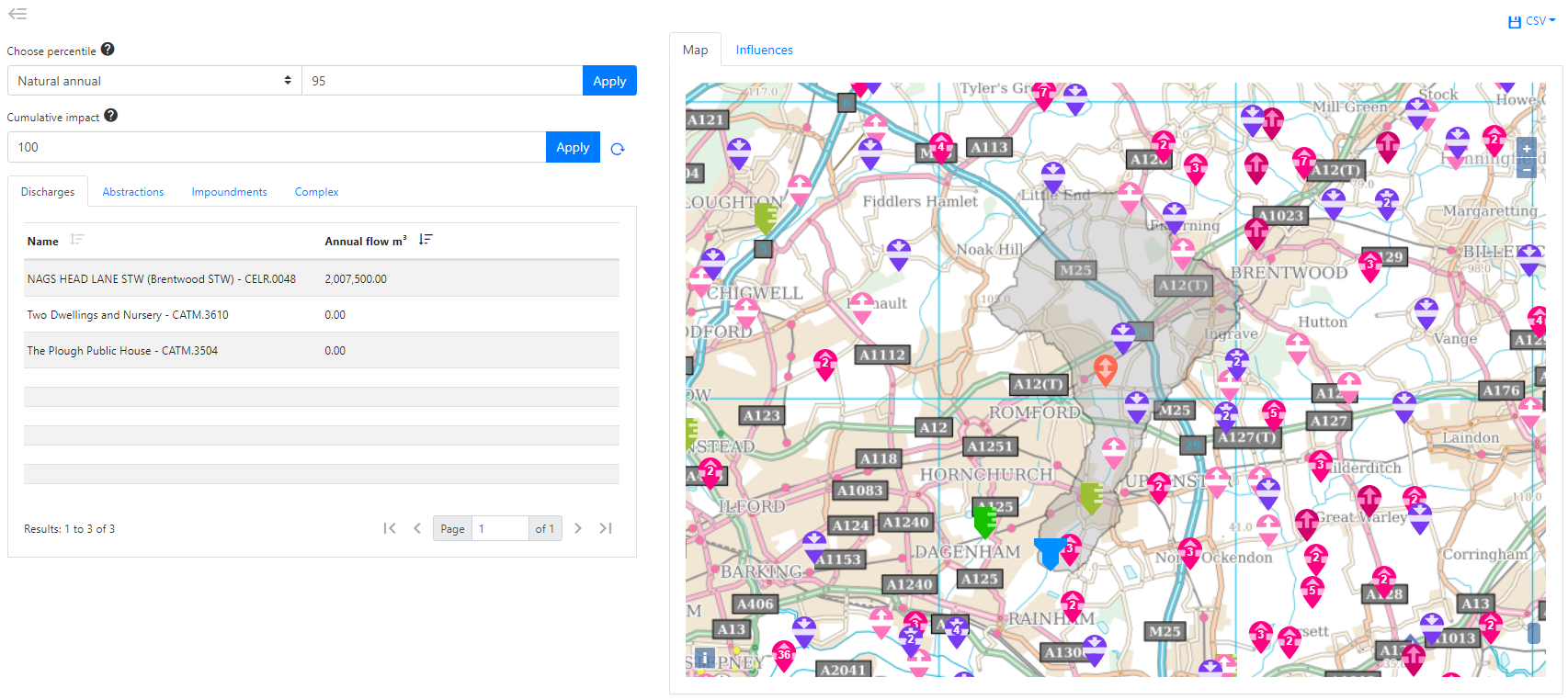Reset cumulative impact with refresh icon
1568x700 pixels.
(618, 149)
